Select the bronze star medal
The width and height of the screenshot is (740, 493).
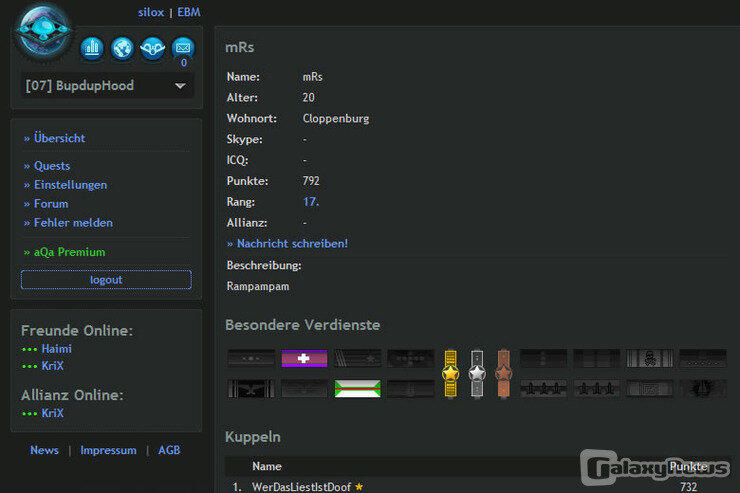point(503,372)
